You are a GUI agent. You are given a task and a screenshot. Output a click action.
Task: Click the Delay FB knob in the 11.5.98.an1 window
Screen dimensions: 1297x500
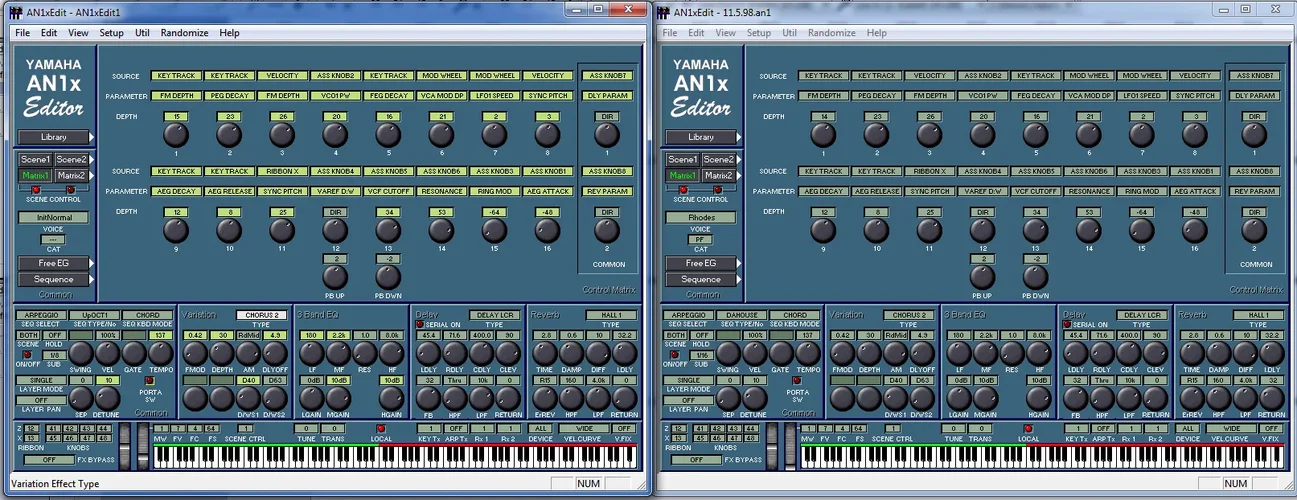1076,397
